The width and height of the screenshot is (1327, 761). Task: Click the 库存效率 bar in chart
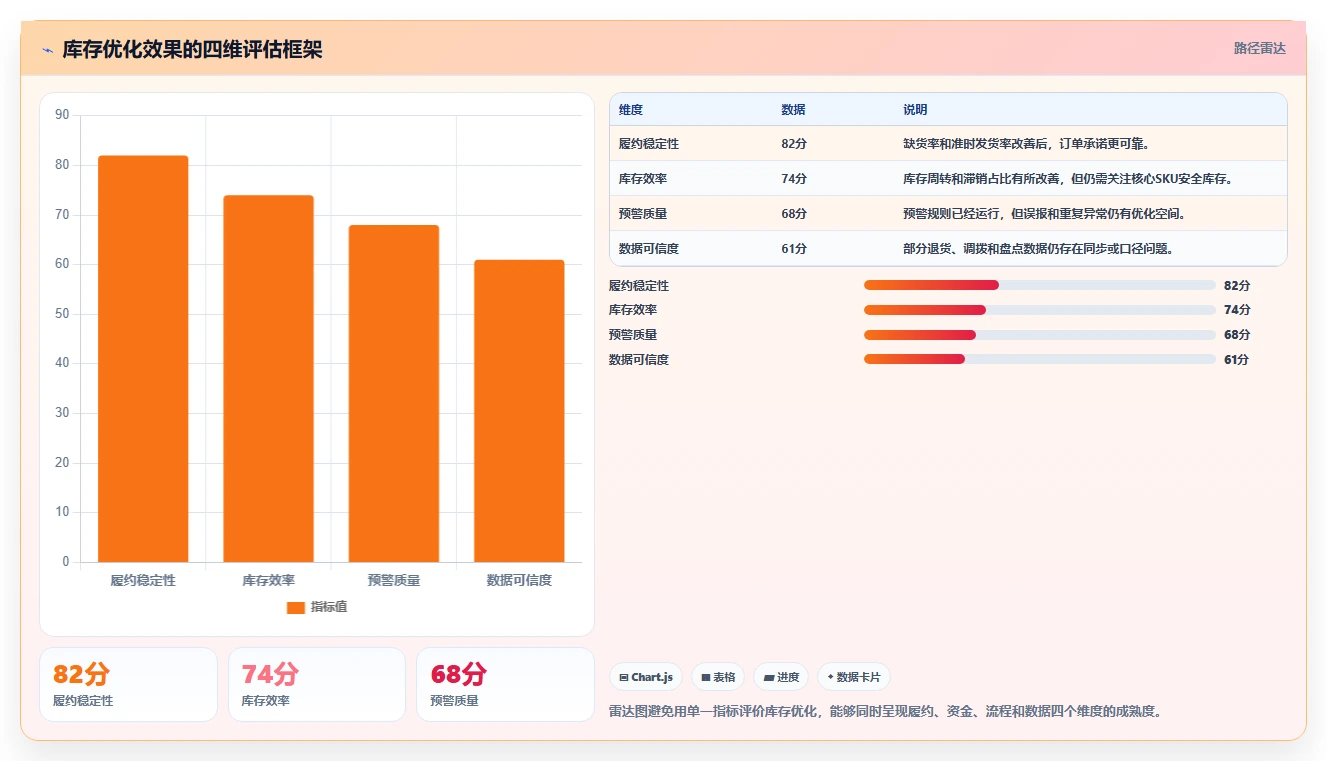tap(268, 379)
